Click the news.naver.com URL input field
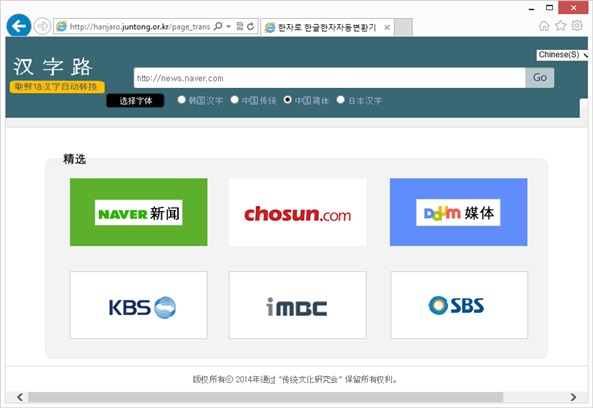 coord(329,78)
